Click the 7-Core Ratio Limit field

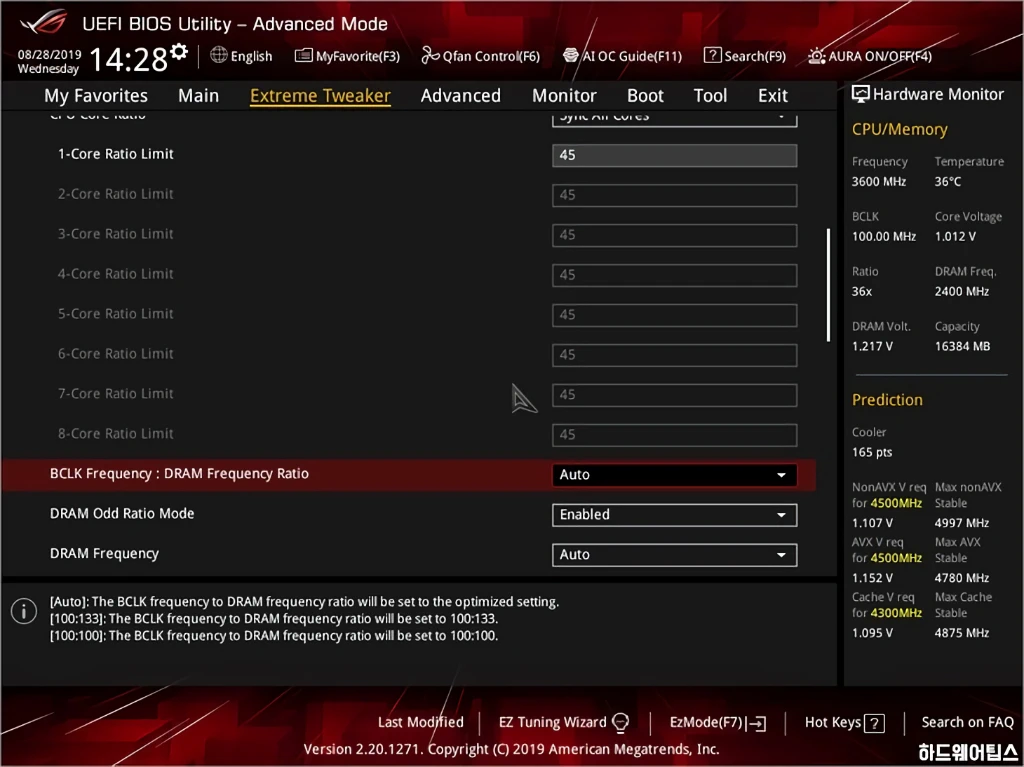click(x=674, y=395)
